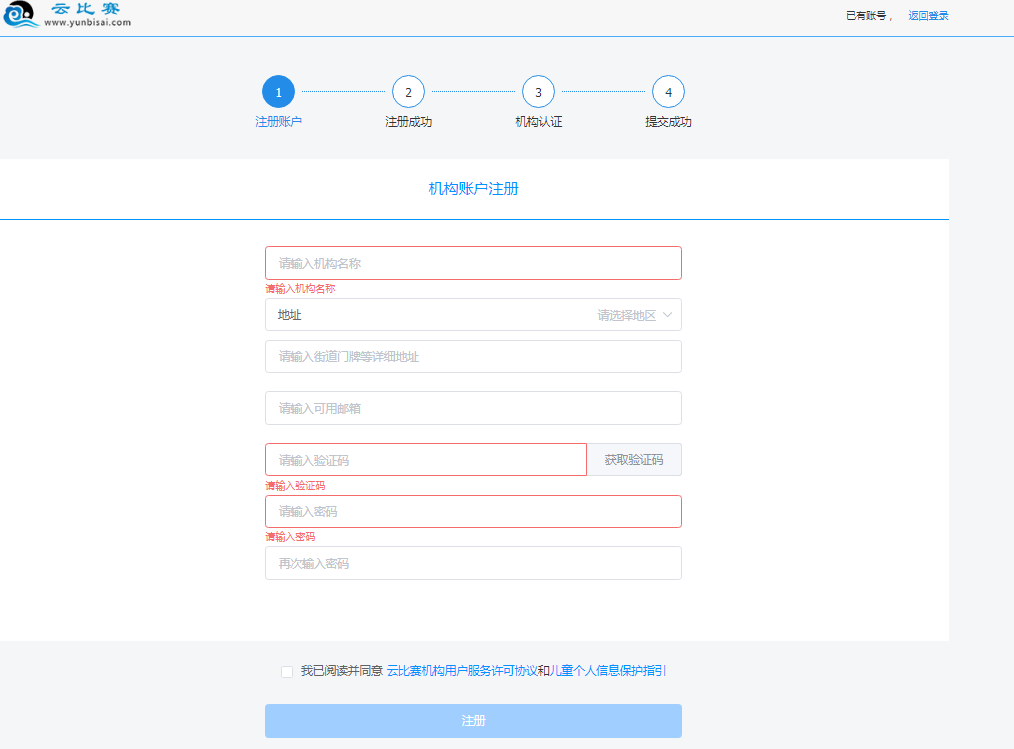Select step 4 circle 提交成功
1014x749 pixels.
tap(668, 92)
